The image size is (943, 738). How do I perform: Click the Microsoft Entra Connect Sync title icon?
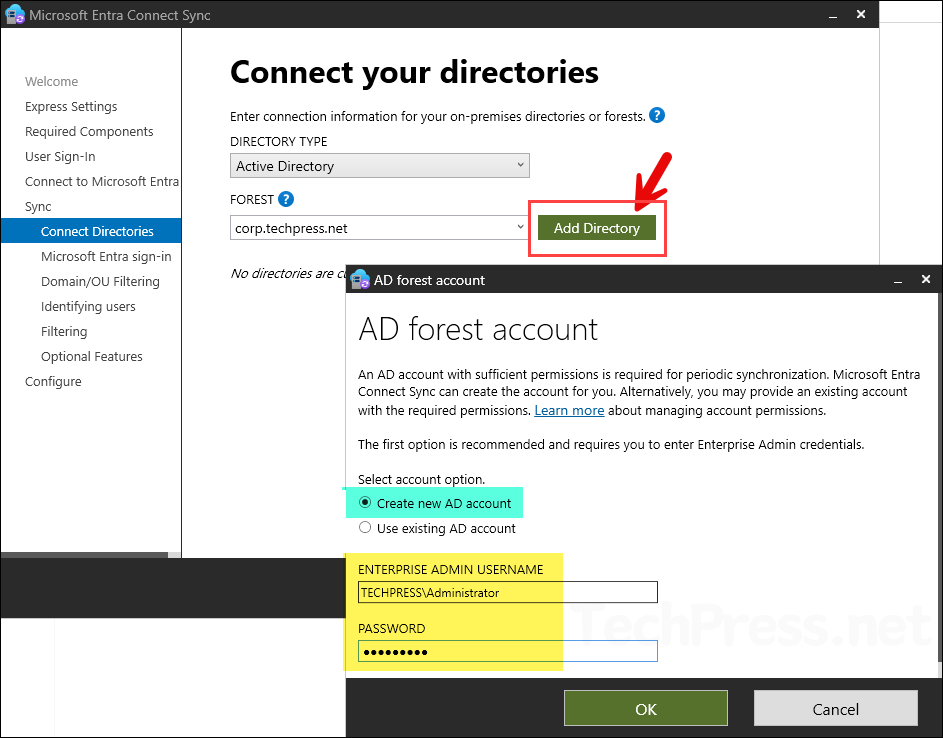(x=14, y=14)
